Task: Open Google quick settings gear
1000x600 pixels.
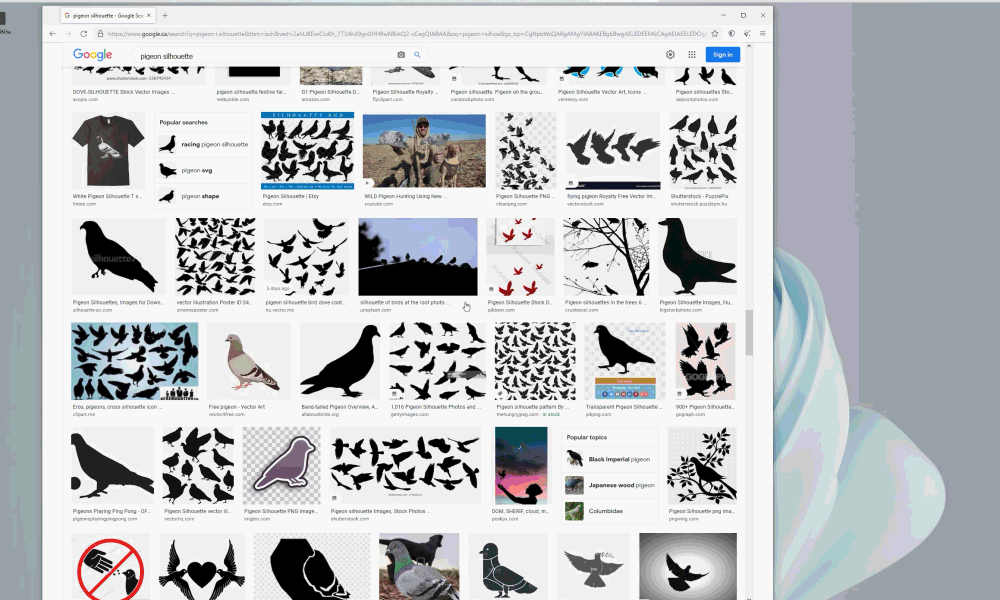Action: click(x=670, y=55)
